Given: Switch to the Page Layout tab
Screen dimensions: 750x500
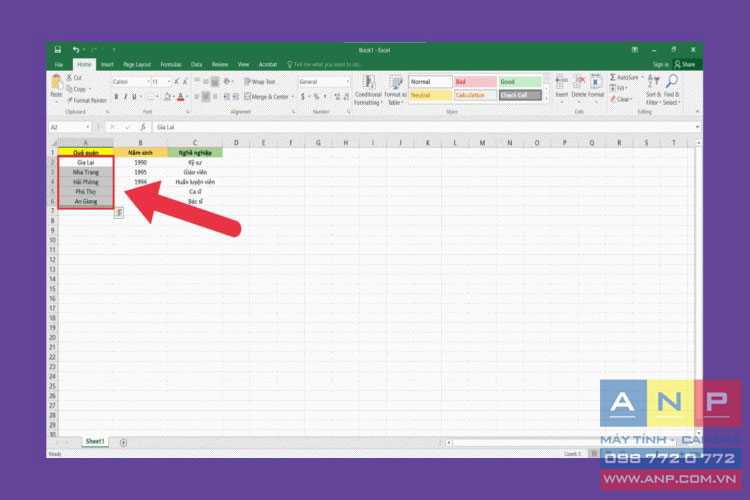Looking at the screenshot, I should point(137,64).
